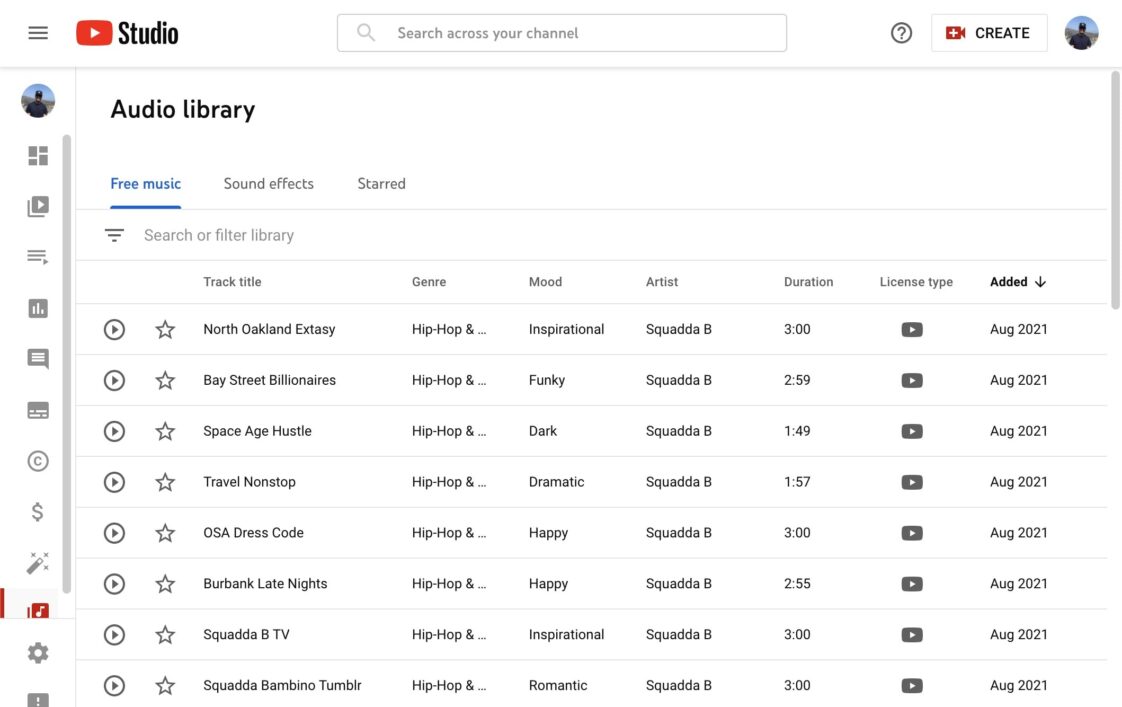Click the search across your channel field

tap(562, 32)
